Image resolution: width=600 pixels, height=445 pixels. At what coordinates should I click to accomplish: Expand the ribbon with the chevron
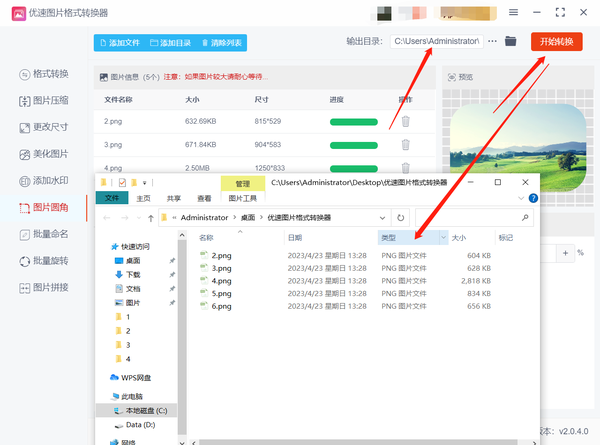[521, 198]
